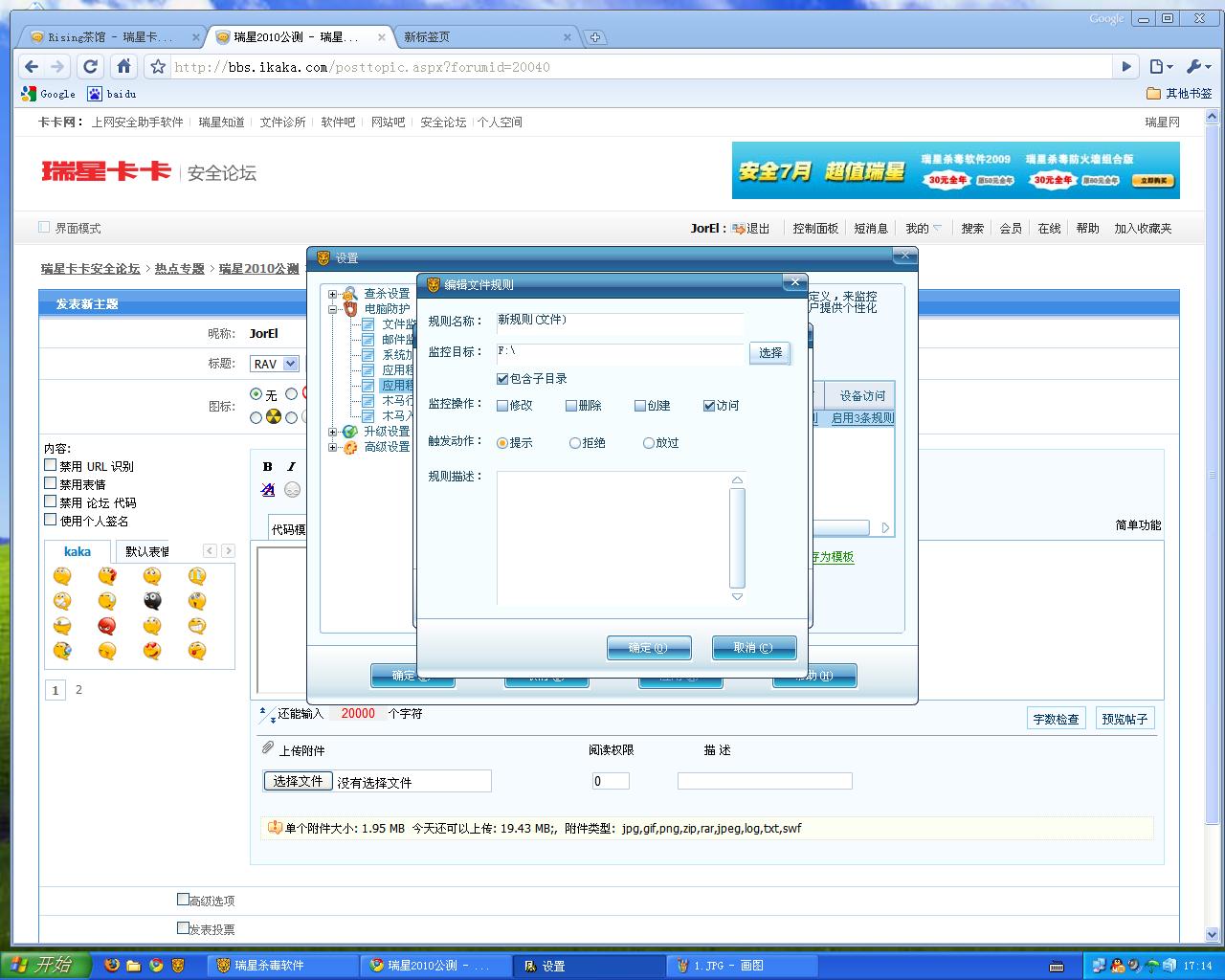Click the 瑞星卡卡 forum logo
The height and width of the screenshot is (980, 1225).
click(x=106, y=171)
